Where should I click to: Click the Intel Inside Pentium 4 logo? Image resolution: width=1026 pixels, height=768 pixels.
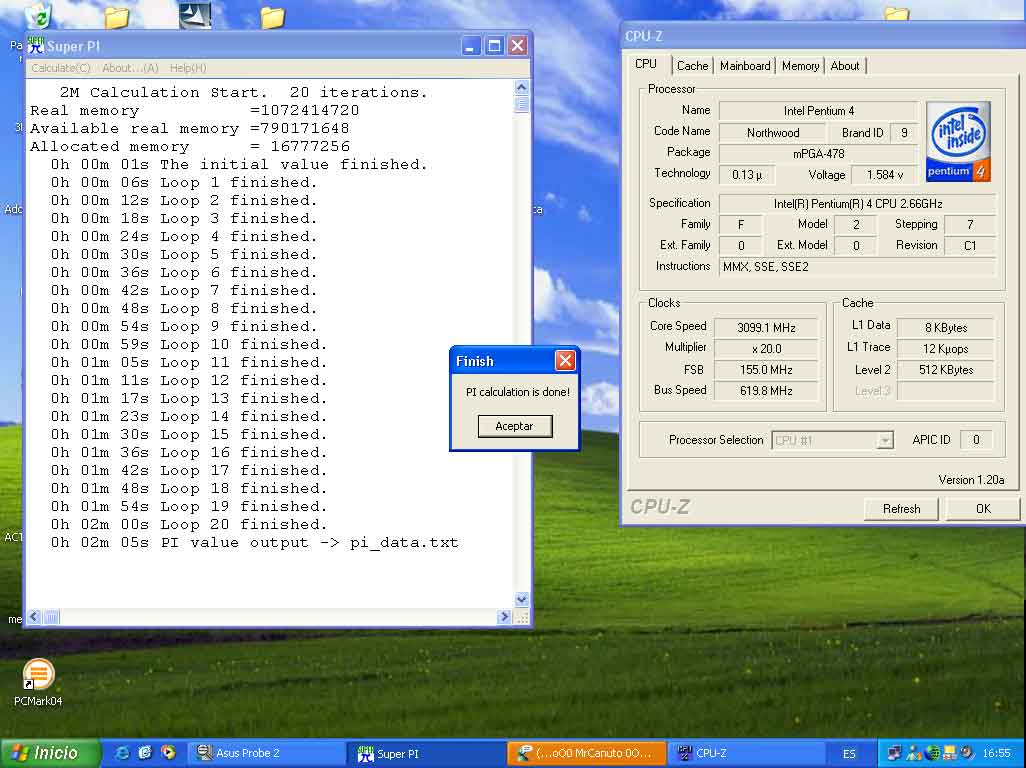(958, 141)
